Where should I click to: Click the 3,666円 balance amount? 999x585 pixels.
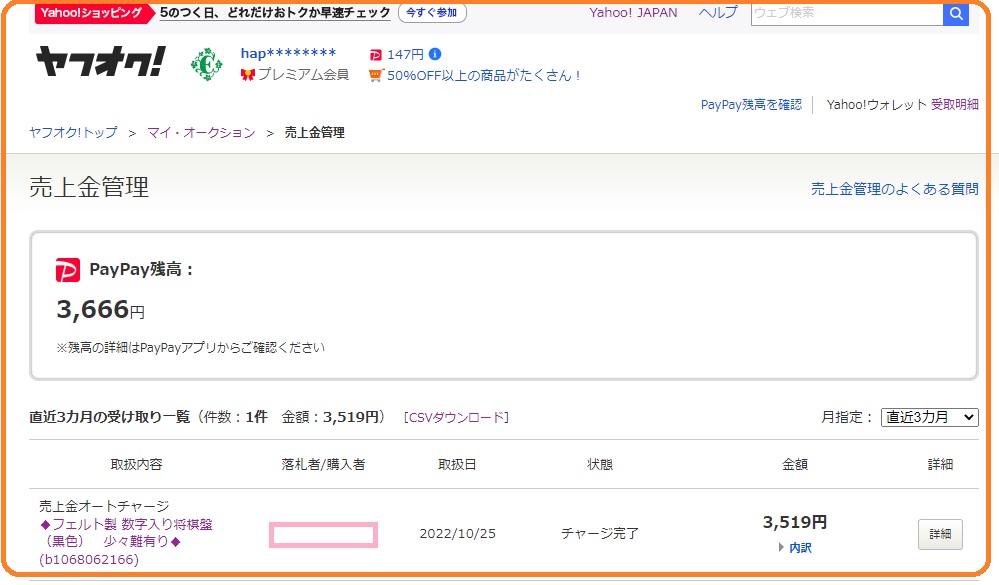click(x=101, y=310)
